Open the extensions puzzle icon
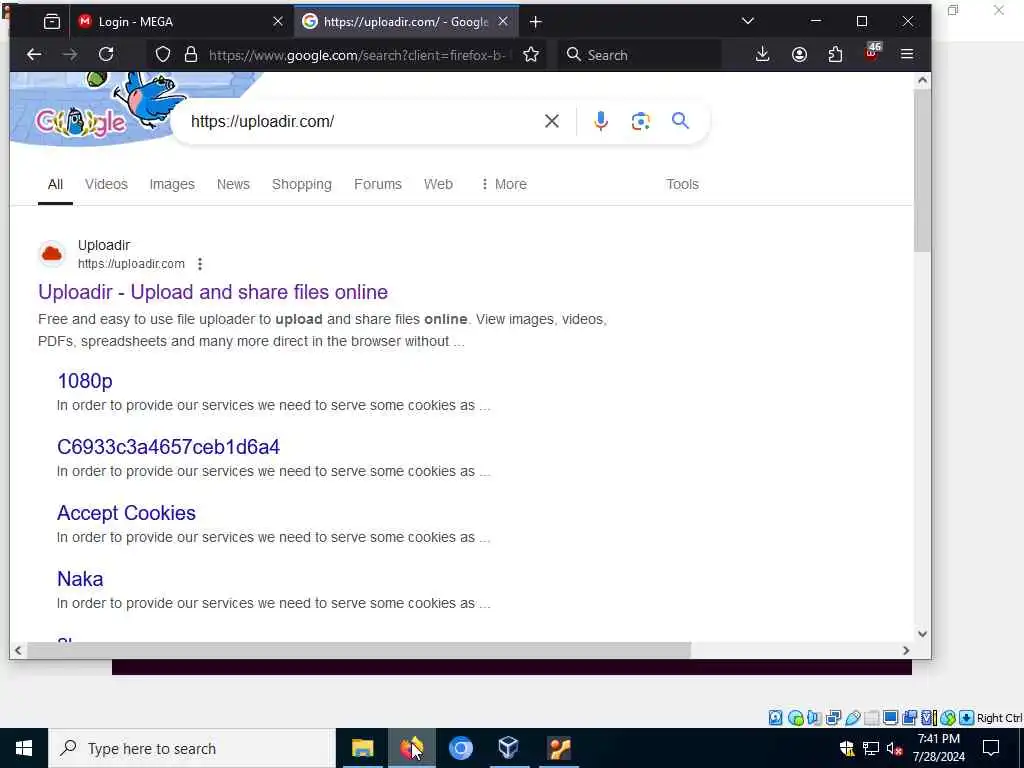The width and height of the screenshot is (1024, 768). [835, 55]
